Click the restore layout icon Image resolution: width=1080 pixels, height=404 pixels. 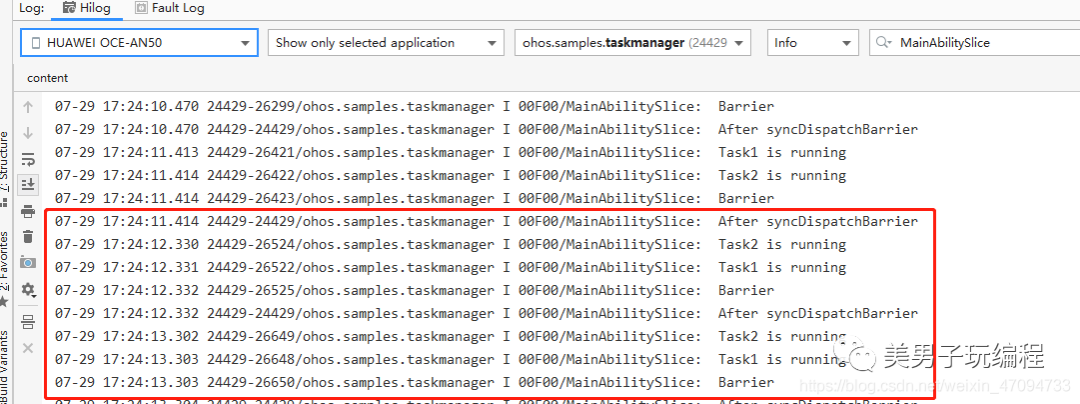[28, 321]
